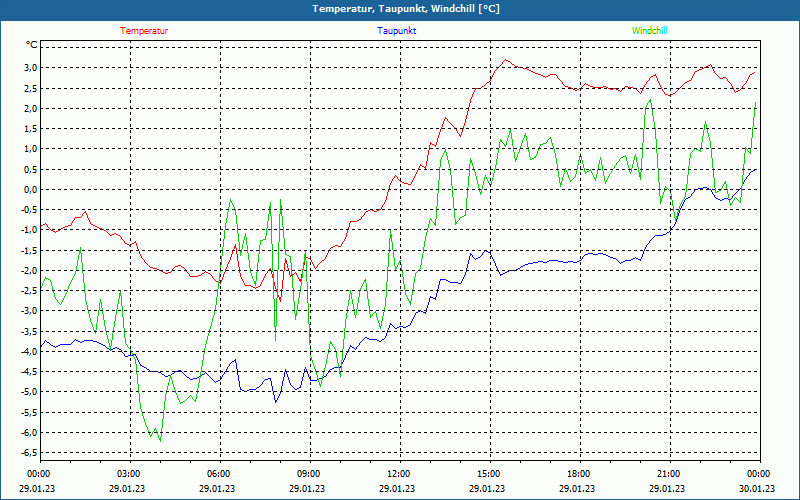
Task: Click the blue dew point minimum near 07:50
Action: (276, 402)
